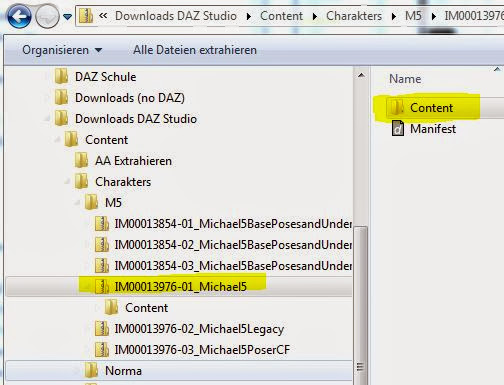The image size is (504, 385).
Task: Click the AA Extrahieren folder icon
Action: [81, 160]
